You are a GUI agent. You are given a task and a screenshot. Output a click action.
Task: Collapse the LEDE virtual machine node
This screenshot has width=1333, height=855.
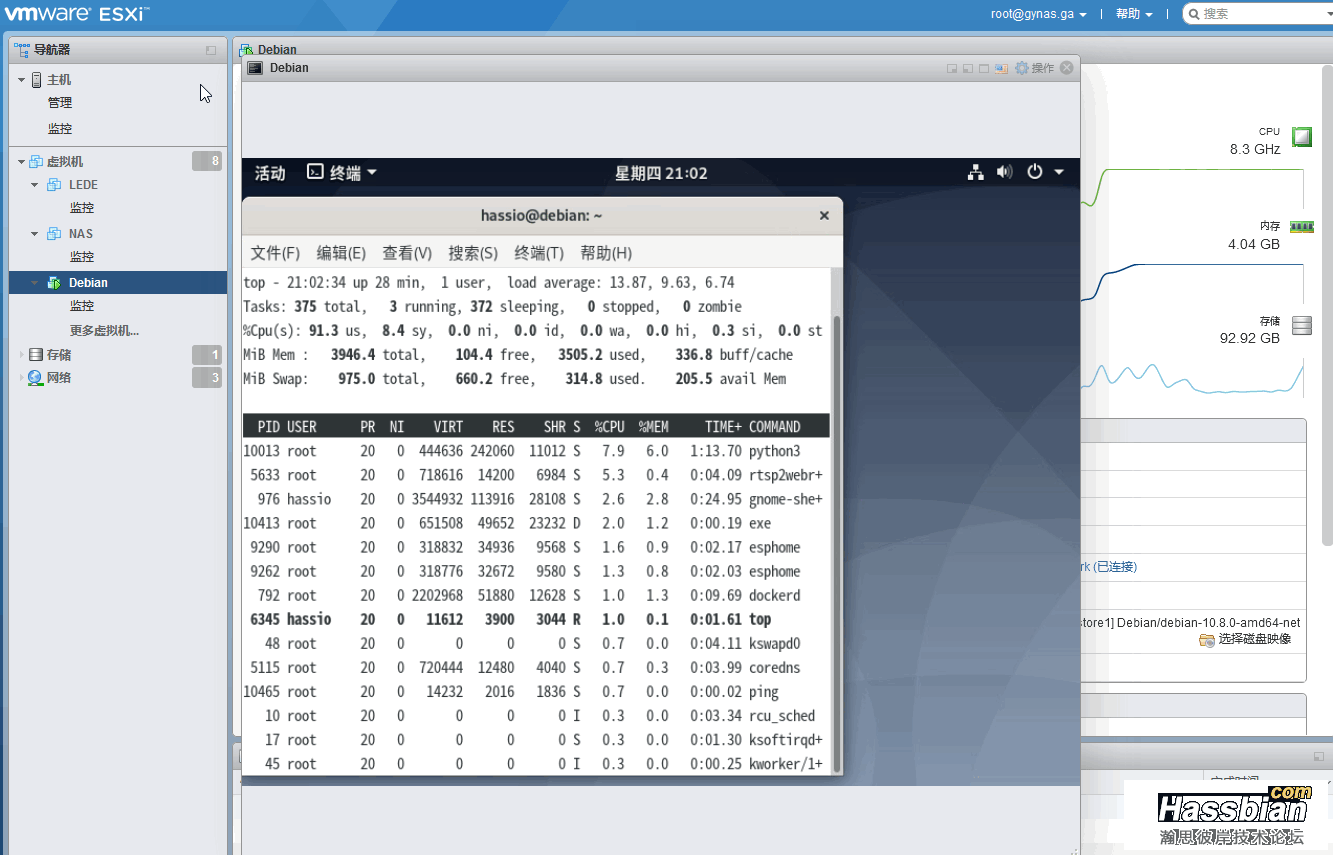click(35, 185)
